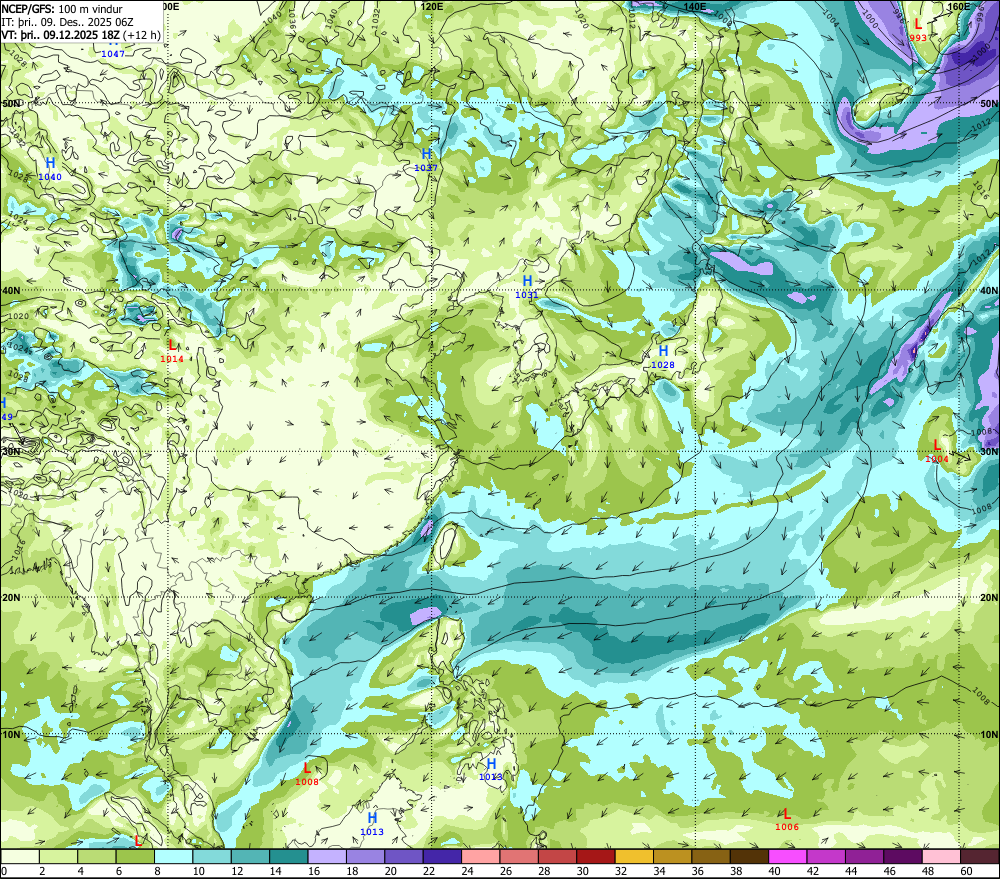The height and width of the screenshot is (879, 1000).
Task: Click the legend scale number 10
Action: click(199, 871)
